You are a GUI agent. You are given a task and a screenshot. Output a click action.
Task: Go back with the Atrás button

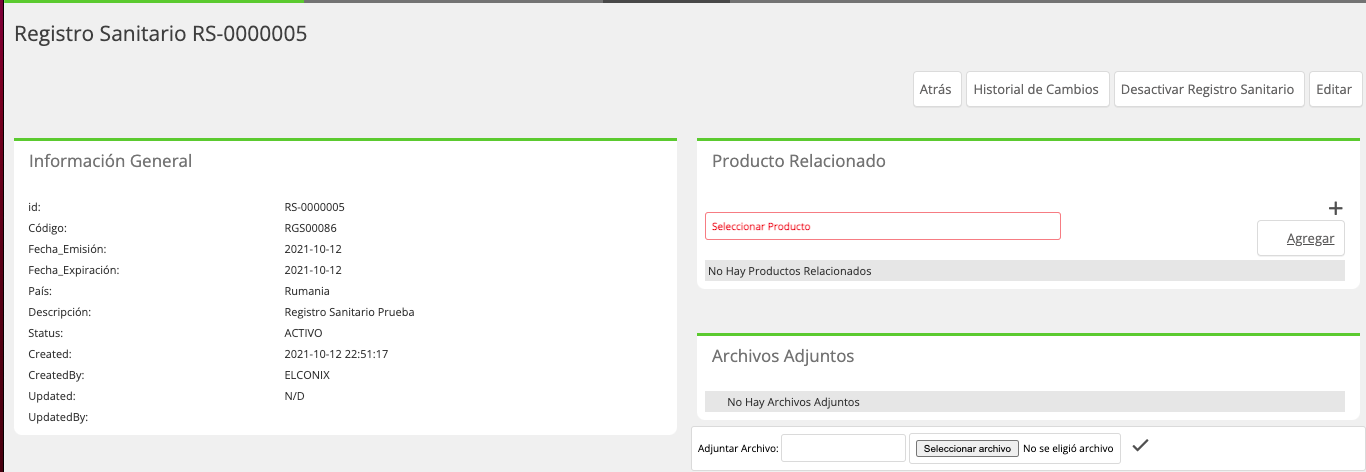(935, 89)
